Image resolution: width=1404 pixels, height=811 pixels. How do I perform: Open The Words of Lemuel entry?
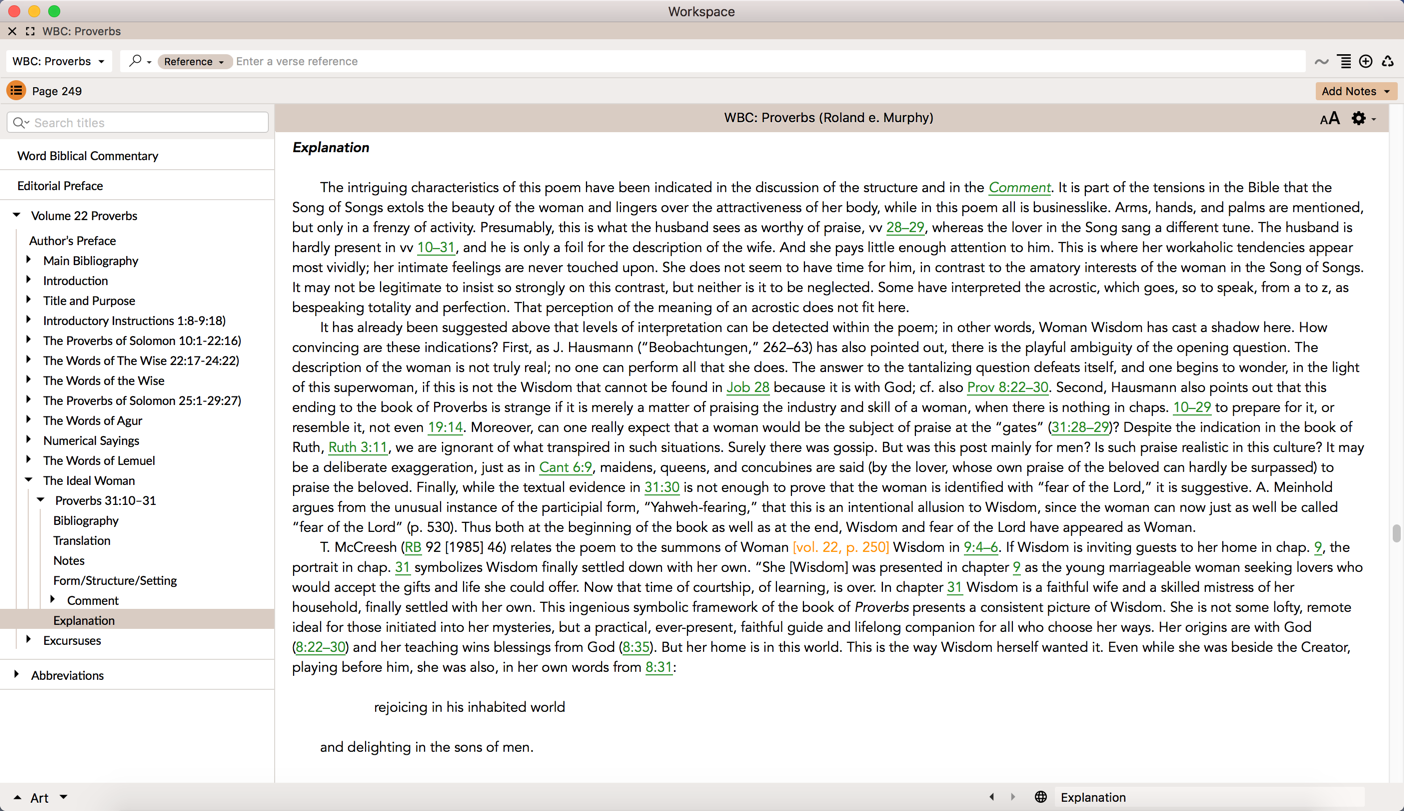coord(99,461)
